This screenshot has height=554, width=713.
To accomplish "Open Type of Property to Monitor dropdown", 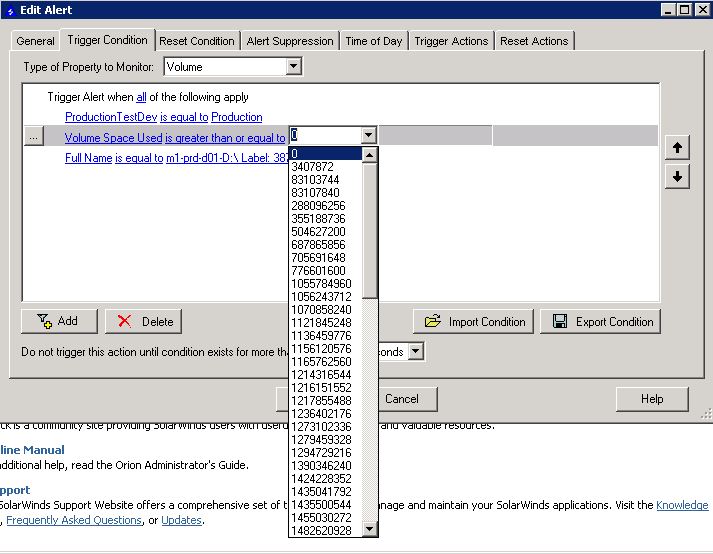I will tap(293, 67).
